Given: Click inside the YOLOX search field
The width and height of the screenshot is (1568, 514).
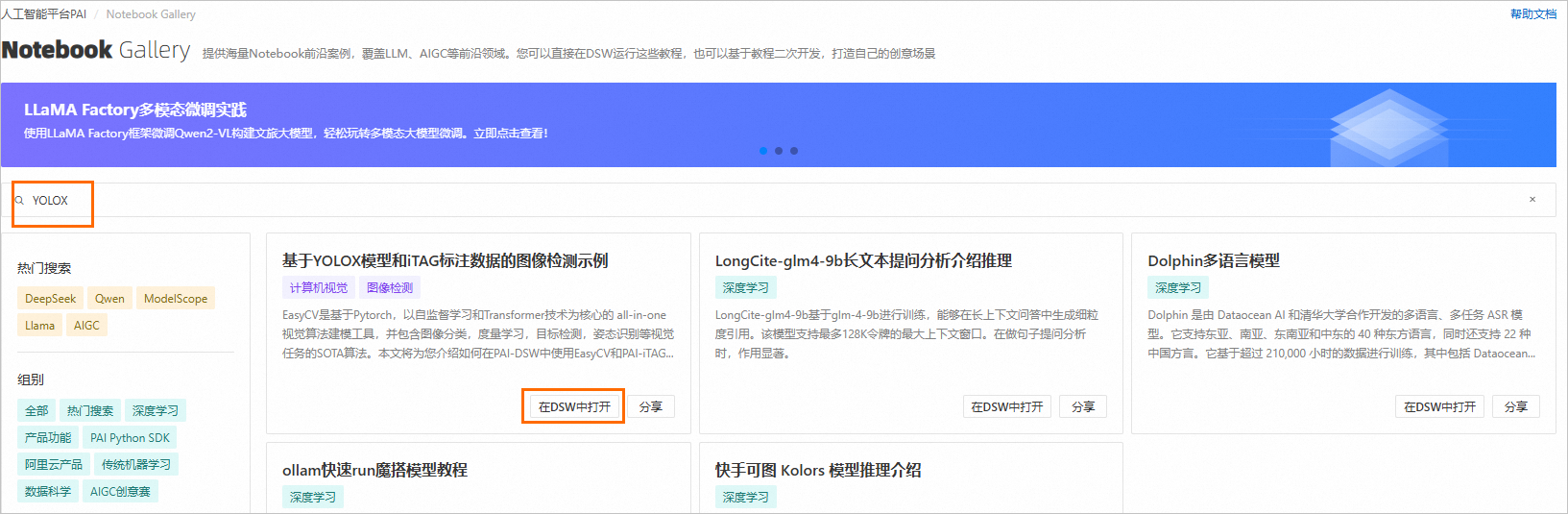Looking at the screenshot, I should pos(778,200).
